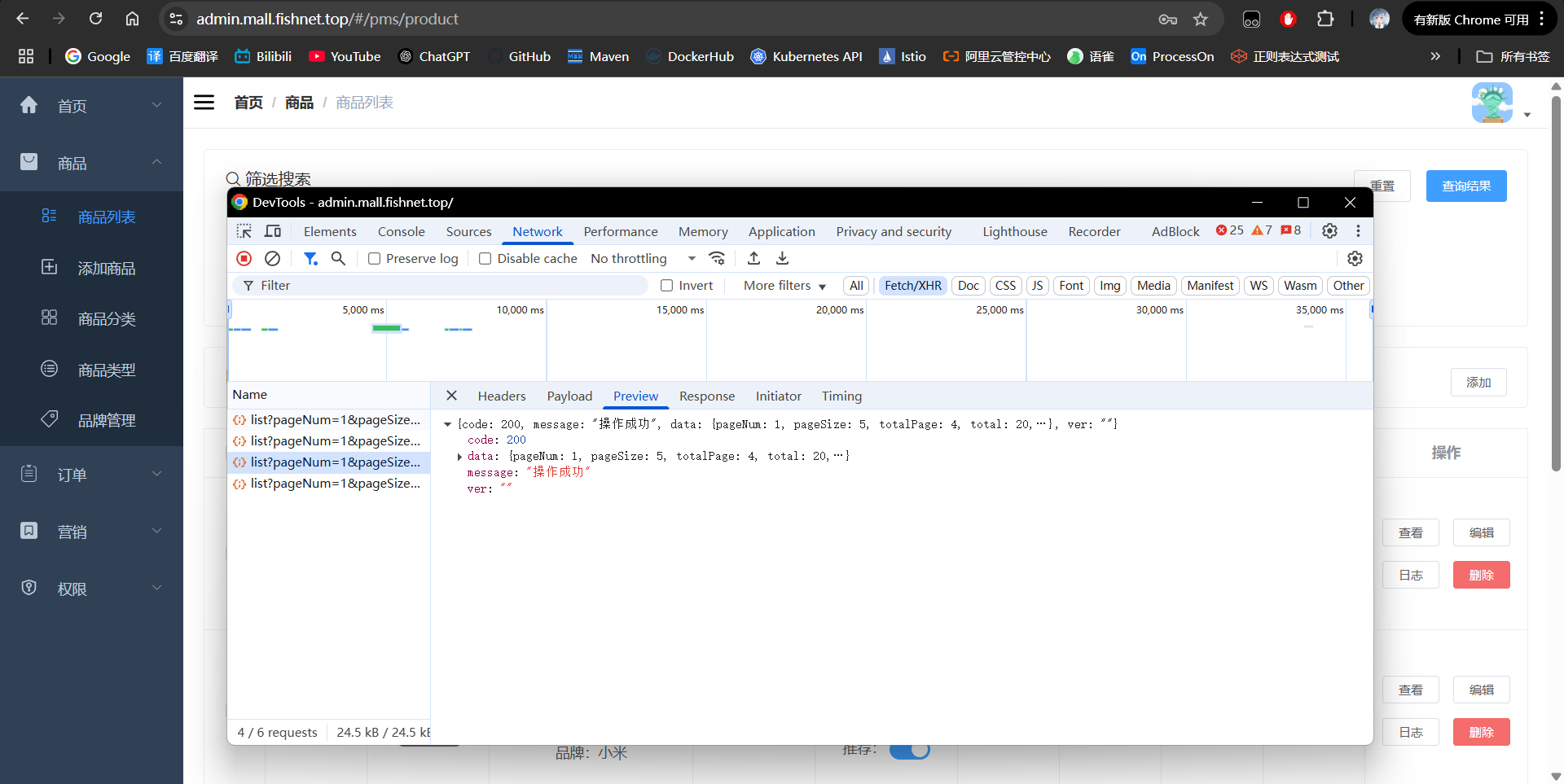Open the Response tab of the request
Viewport: 1564px width, 784px height.
pos(707,396)
